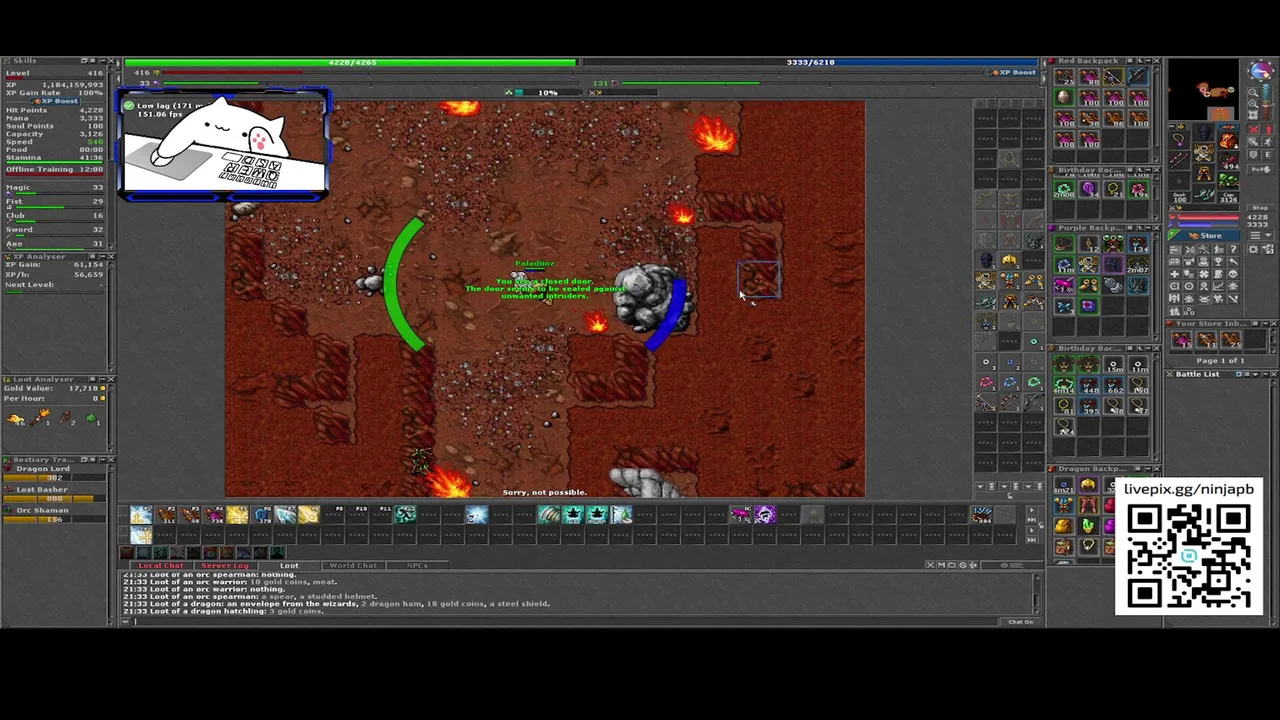
Task: Click the gold coins in Loot Analyser
Action: [x=17, y=420]
